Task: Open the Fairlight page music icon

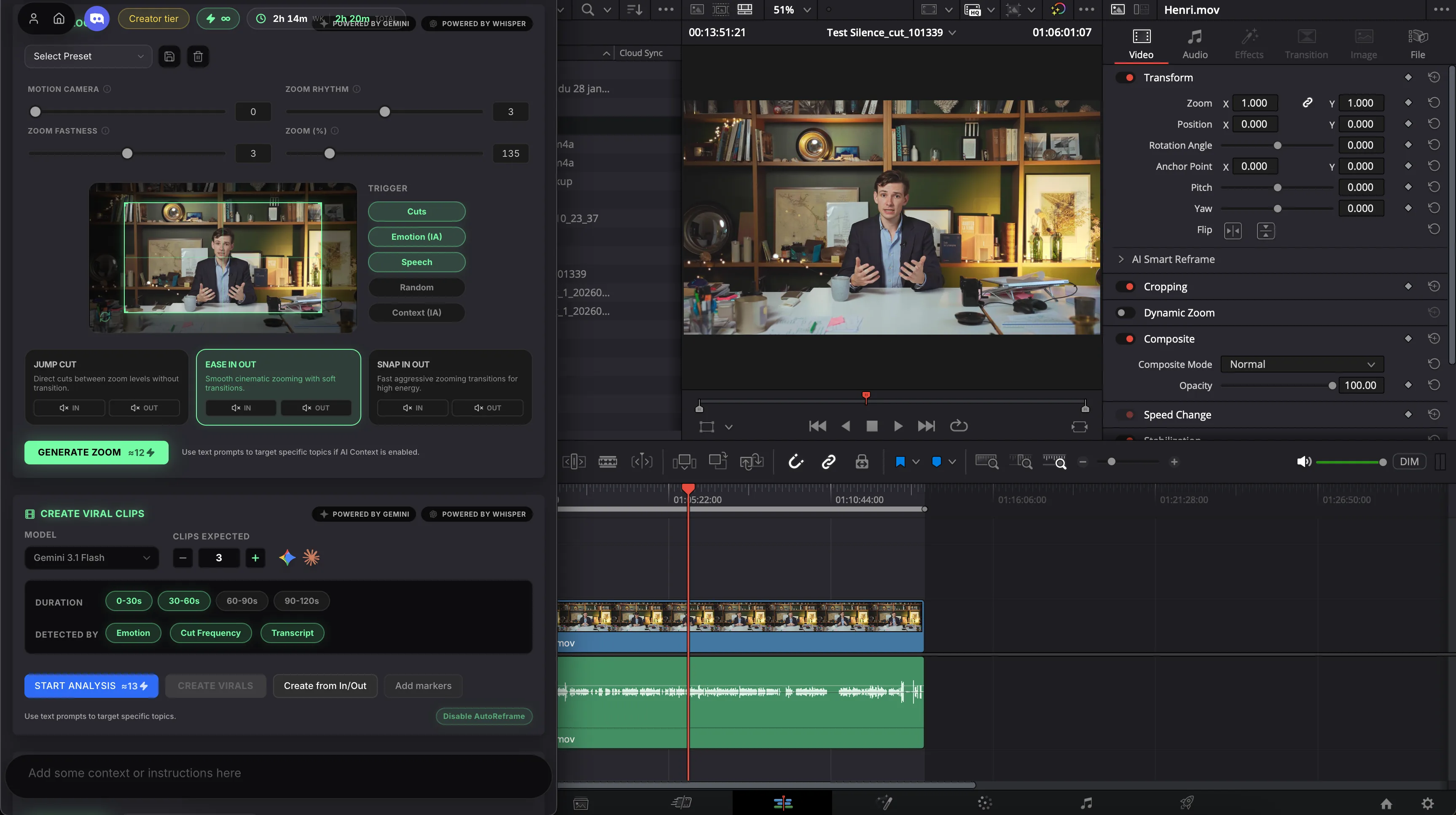Action: click(1086, 803)
